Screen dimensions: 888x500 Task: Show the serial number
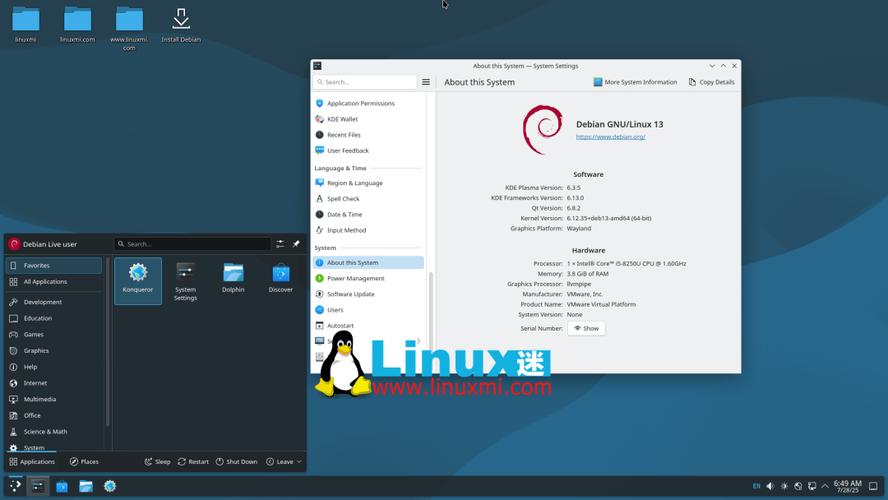pos(586,328)
